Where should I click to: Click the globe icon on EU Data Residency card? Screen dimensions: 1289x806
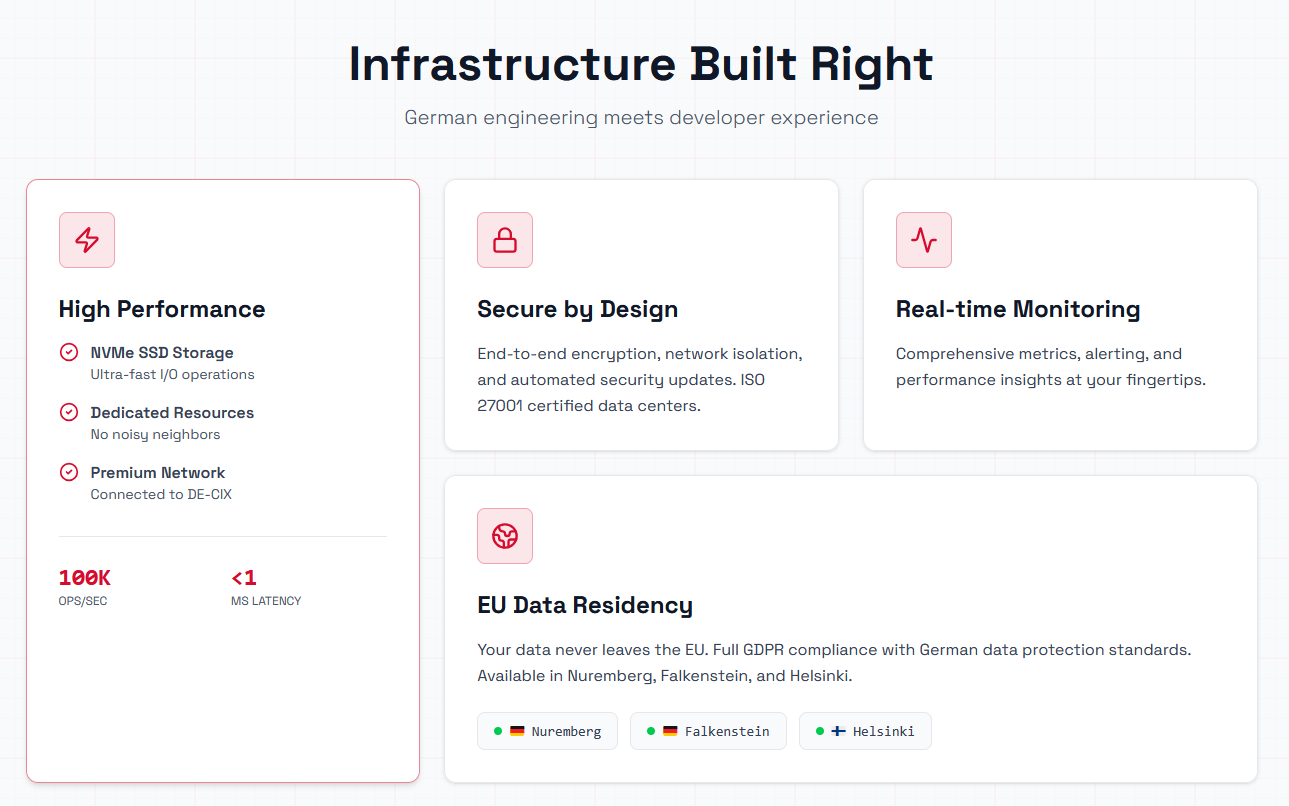505,536
